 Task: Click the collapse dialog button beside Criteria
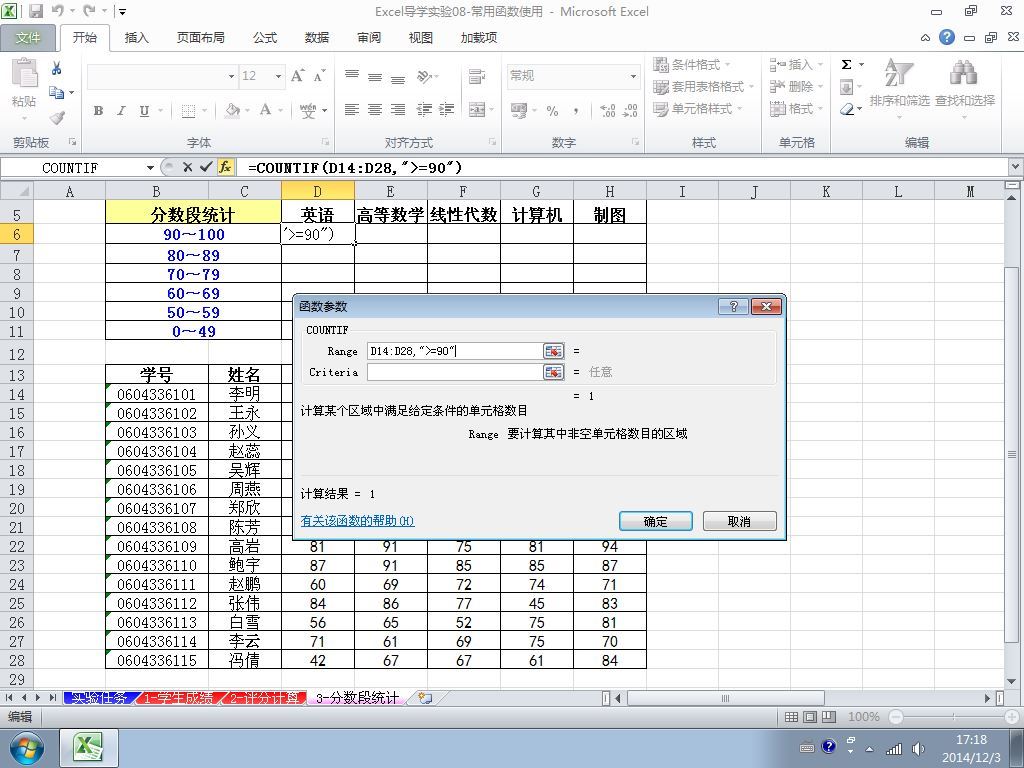tap(554, 372)
